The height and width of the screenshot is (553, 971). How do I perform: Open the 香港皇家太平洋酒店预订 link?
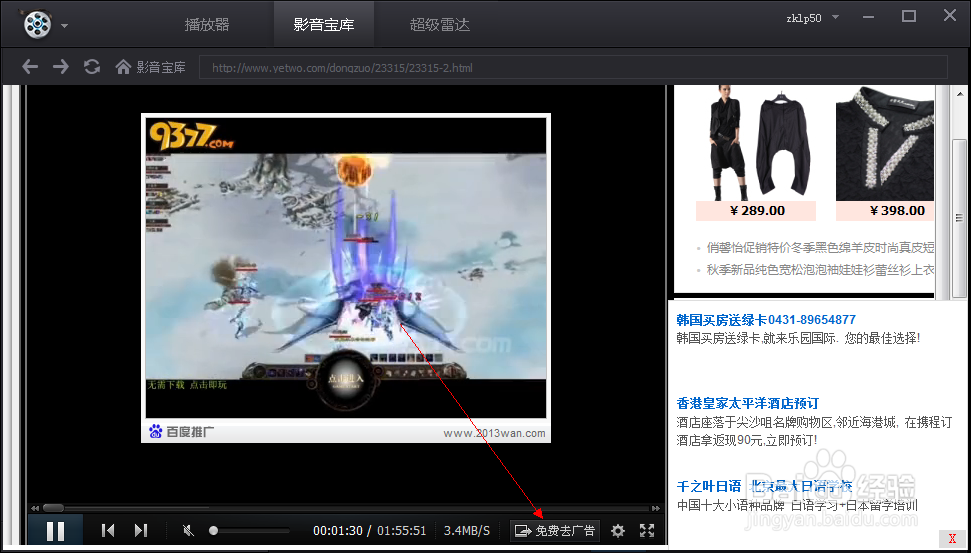pos(747,403)
